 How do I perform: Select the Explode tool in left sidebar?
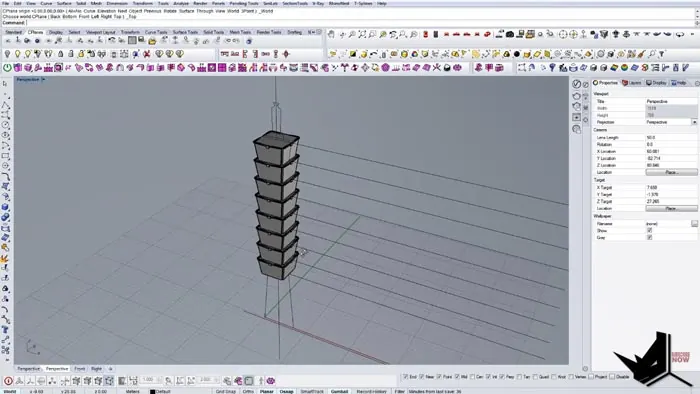click(5, 258)
